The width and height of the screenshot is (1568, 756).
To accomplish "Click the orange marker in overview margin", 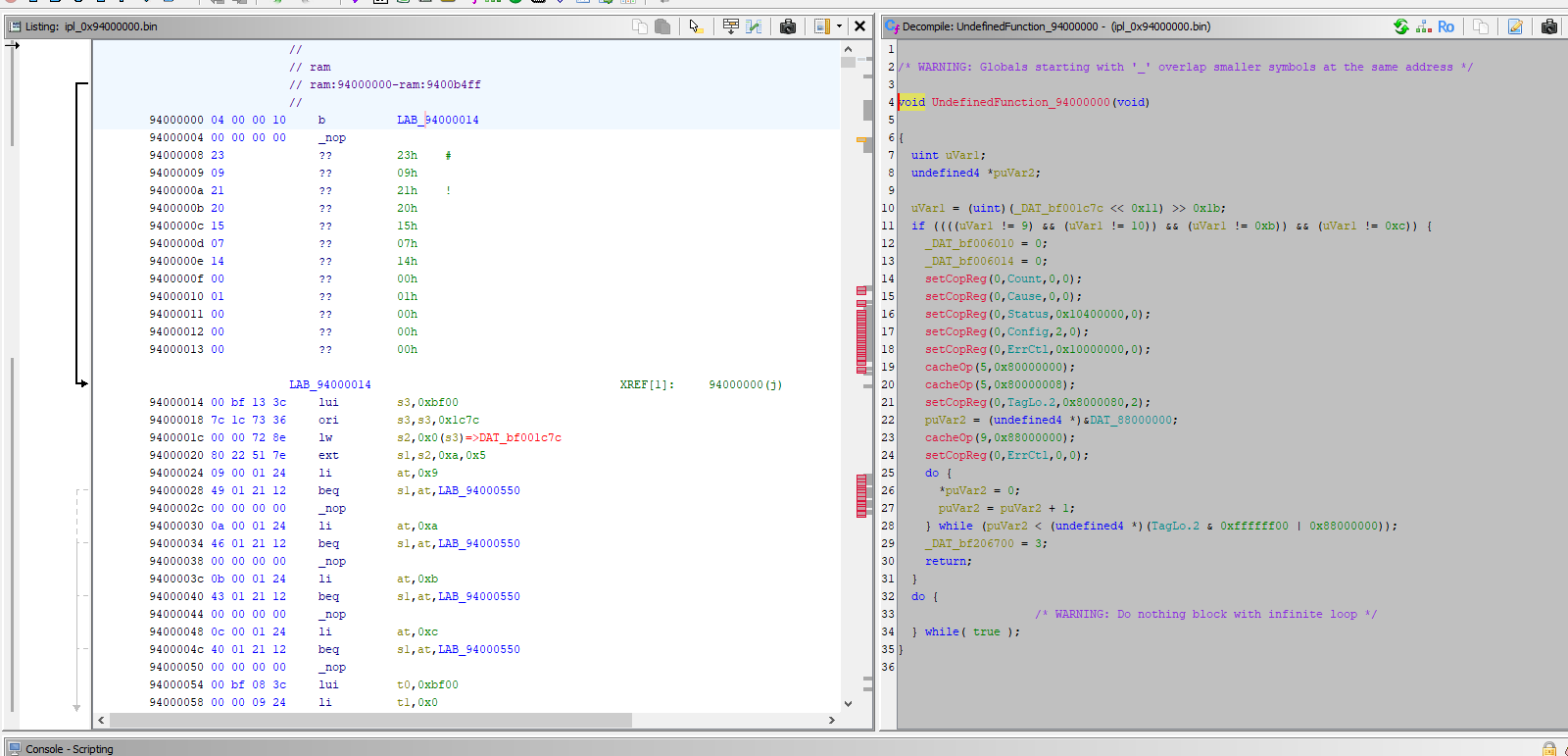I will 861,141.
